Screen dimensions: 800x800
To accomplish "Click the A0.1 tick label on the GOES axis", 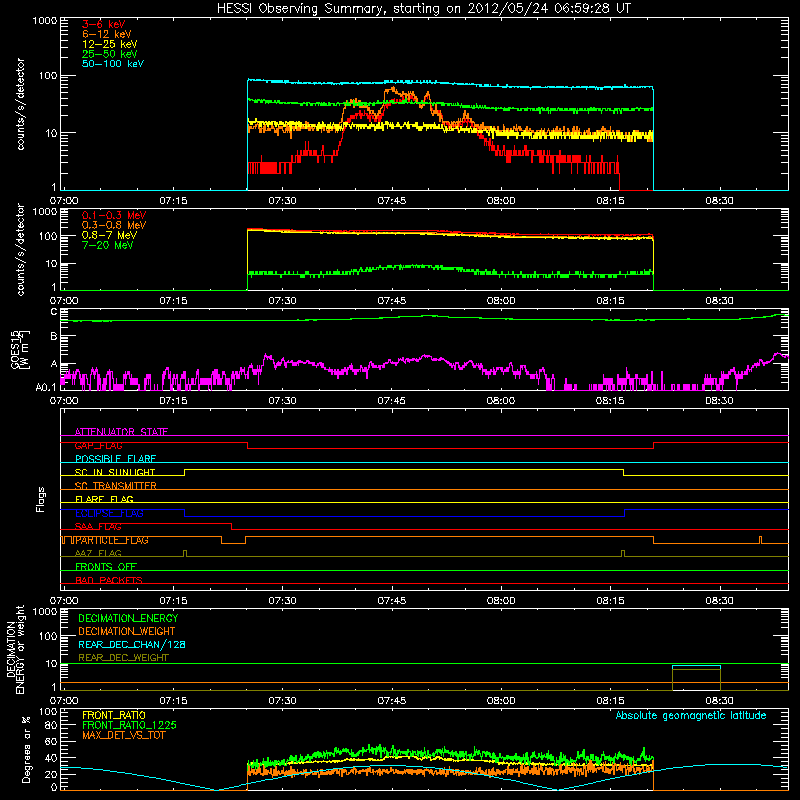I will click(46, 387).
